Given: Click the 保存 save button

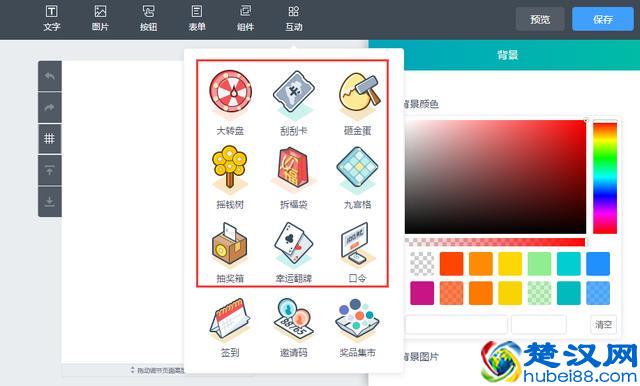Looking at the screenshot, I should pyautogui.click(x=603, y=19).
